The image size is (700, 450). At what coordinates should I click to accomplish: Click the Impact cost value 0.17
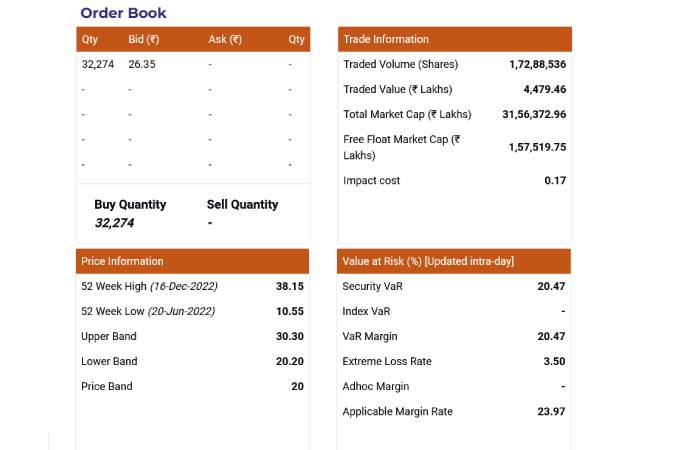click(x=555, y=180)
